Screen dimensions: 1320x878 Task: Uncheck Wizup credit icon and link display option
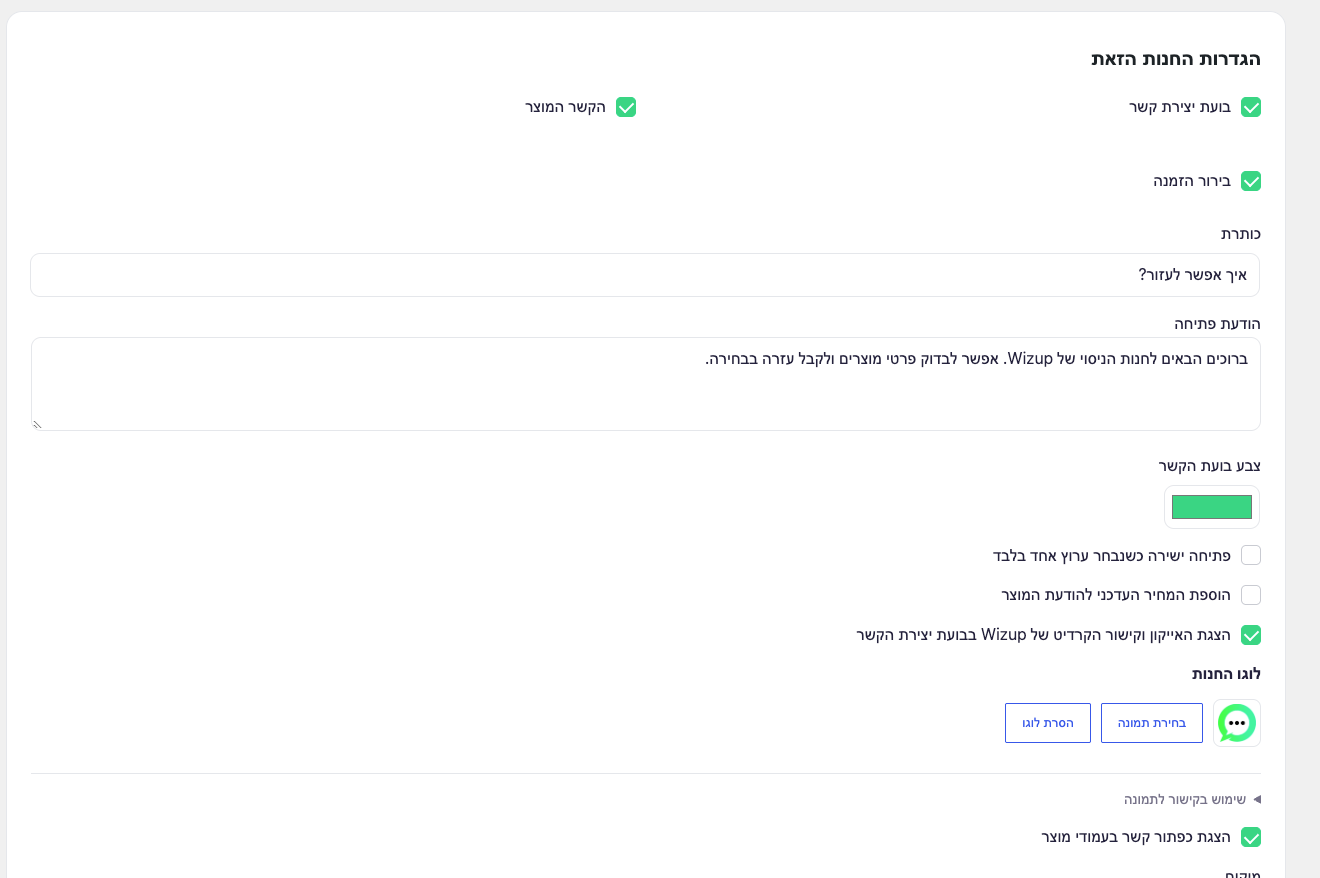pos(1250,635)
